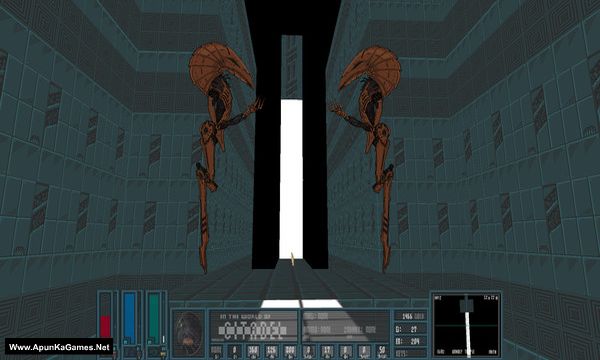This screenshot has width=600, height=360.
Task: Target the alien creature on the left
Action: click(x=214, y=153)
